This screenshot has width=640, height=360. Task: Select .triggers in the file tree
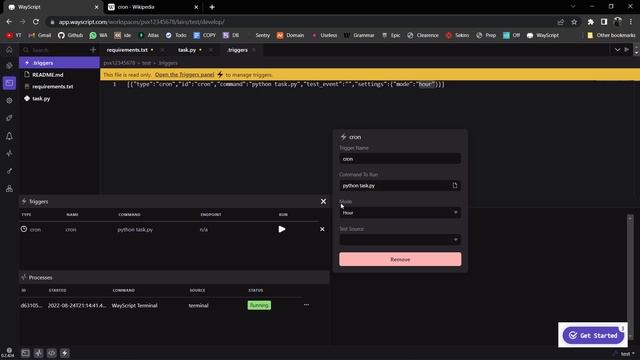(59, 63)
